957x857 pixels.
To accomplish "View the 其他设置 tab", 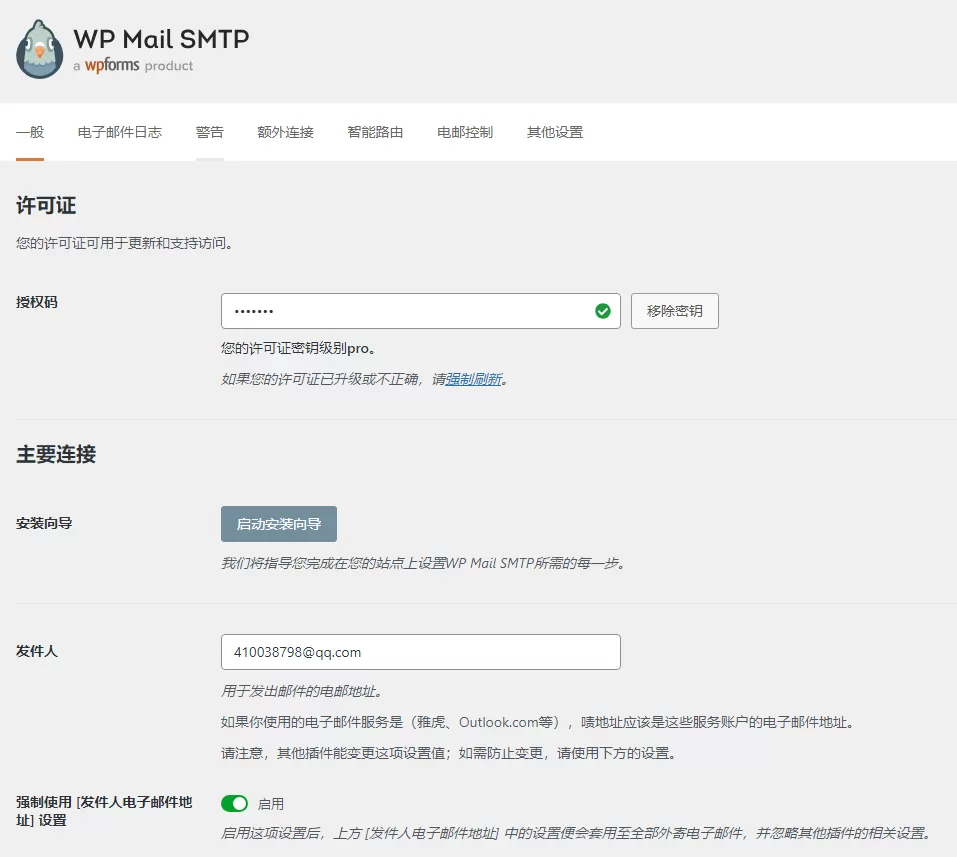I will tap(555, 131).
